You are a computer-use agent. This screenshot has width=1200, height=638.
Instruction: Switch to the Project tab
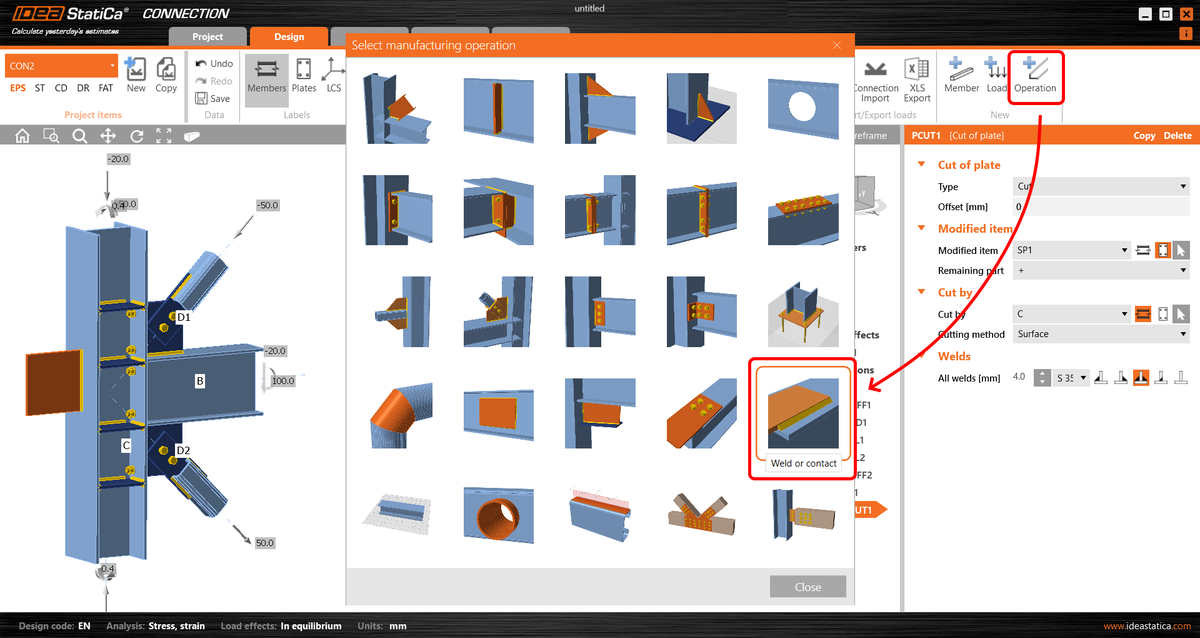207,35
